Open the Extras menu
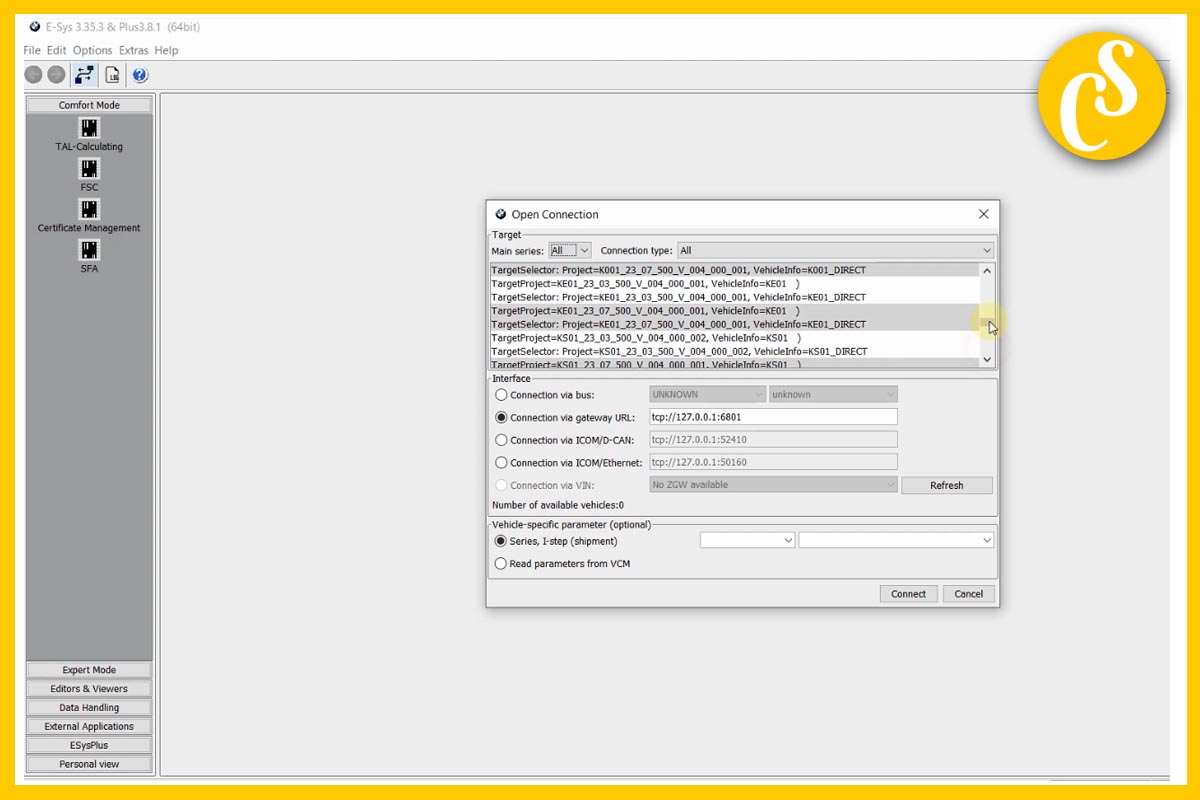1200x800 pixels. [133, 50]
